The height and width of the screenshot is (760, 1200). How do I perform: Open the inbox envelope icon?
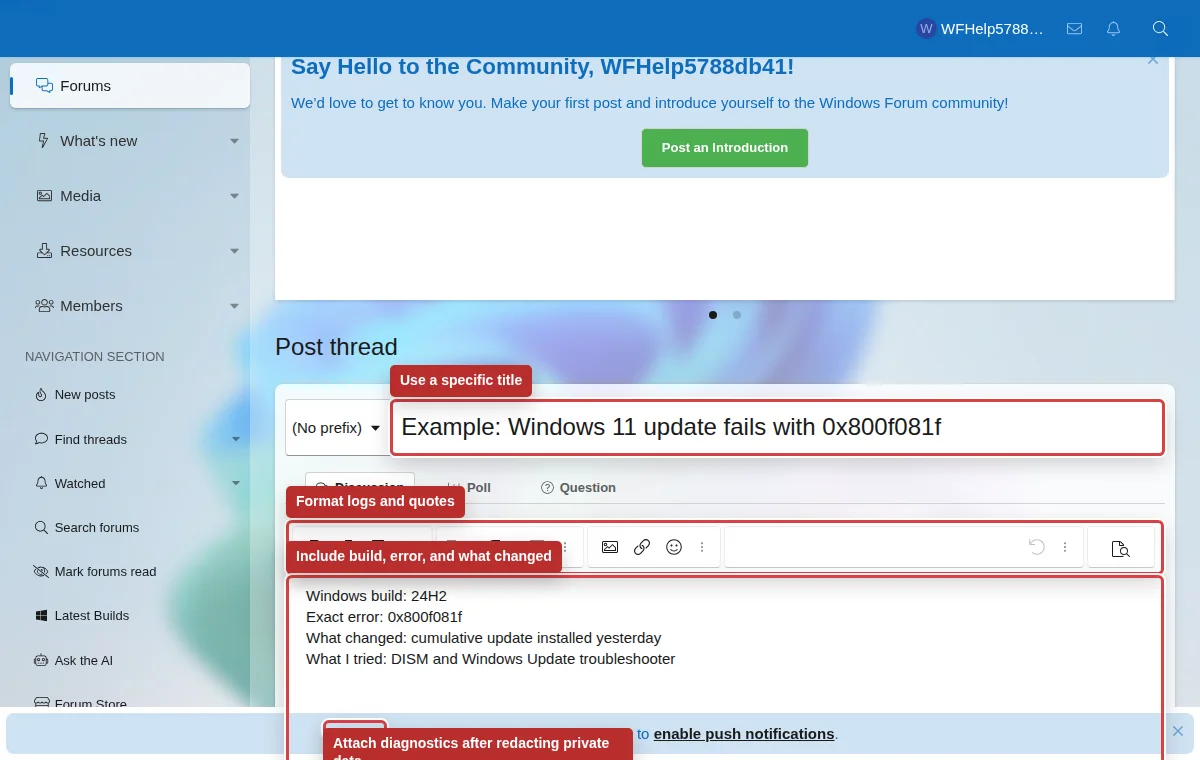[x=1074, y=29]
